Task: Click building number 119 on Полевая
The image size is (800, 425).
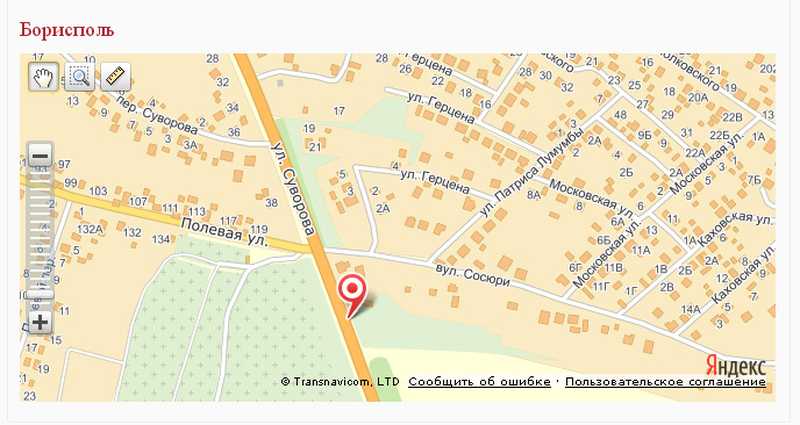Action: point(259,229)
